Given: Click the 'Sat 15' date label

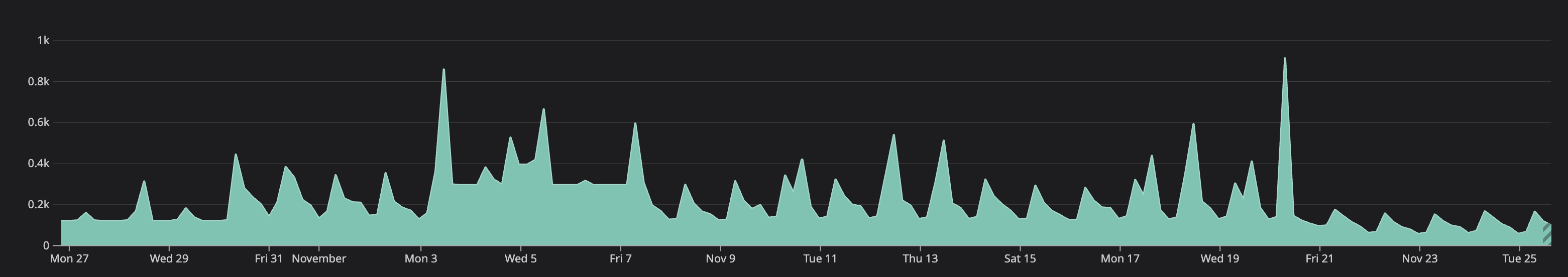Looking at the screenshot, I should point(1020,258).
